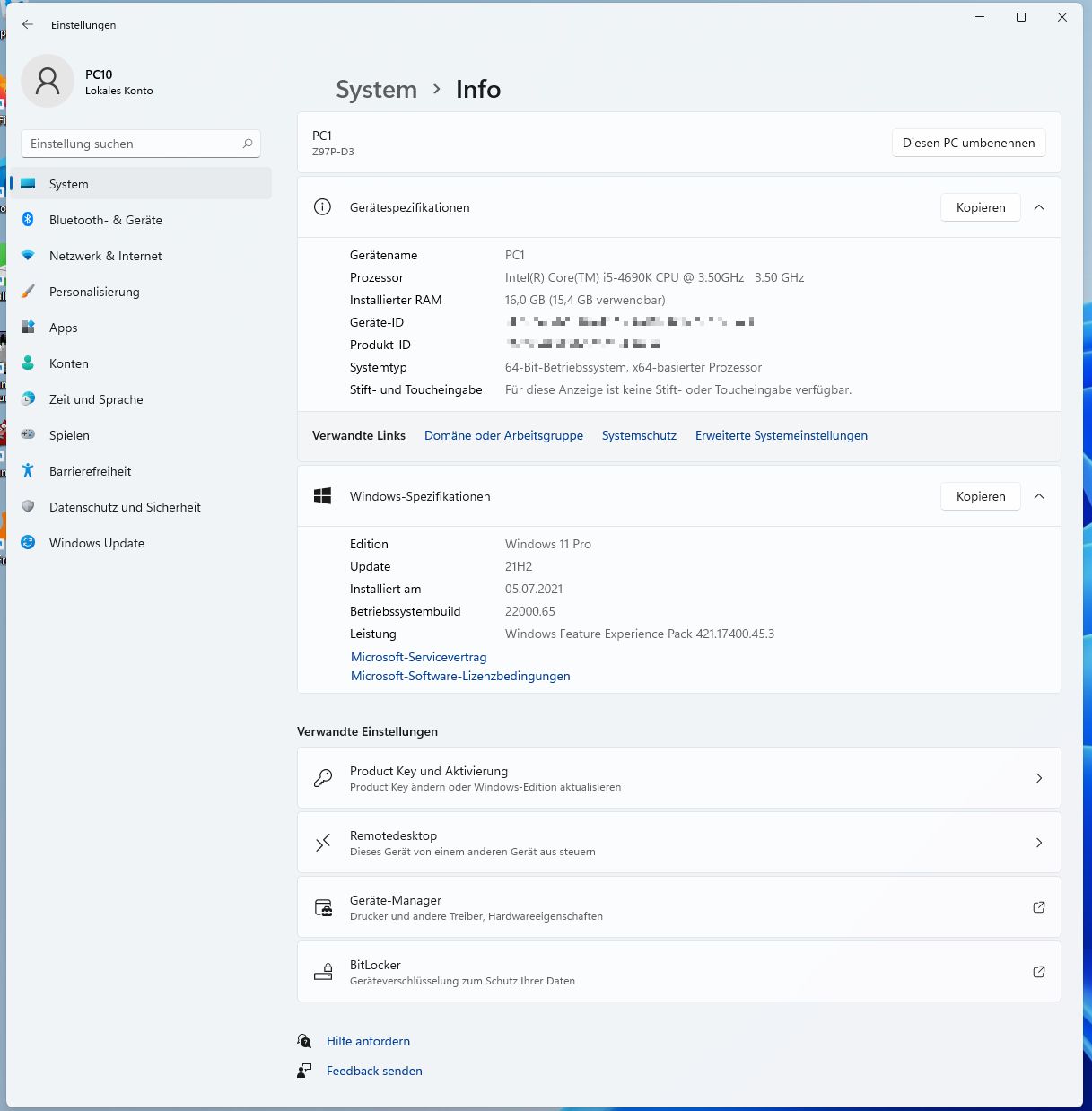
Task: Click the Bluetooth icon in sidebar
Action: pos(28,220)
